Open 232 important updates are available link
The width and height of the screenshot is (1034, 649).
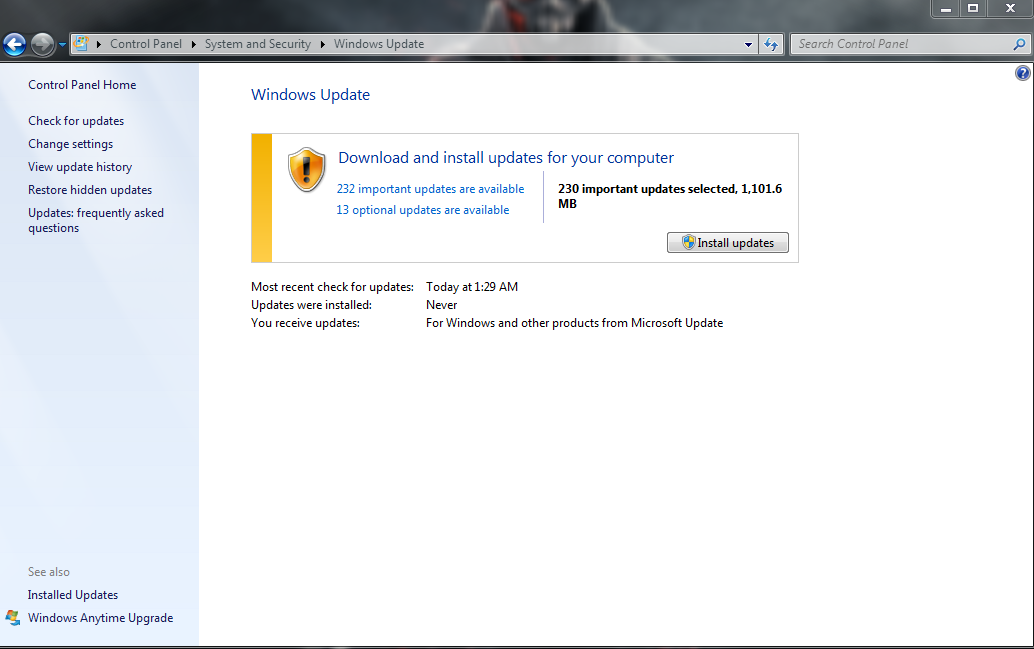(x=431, y=189)
